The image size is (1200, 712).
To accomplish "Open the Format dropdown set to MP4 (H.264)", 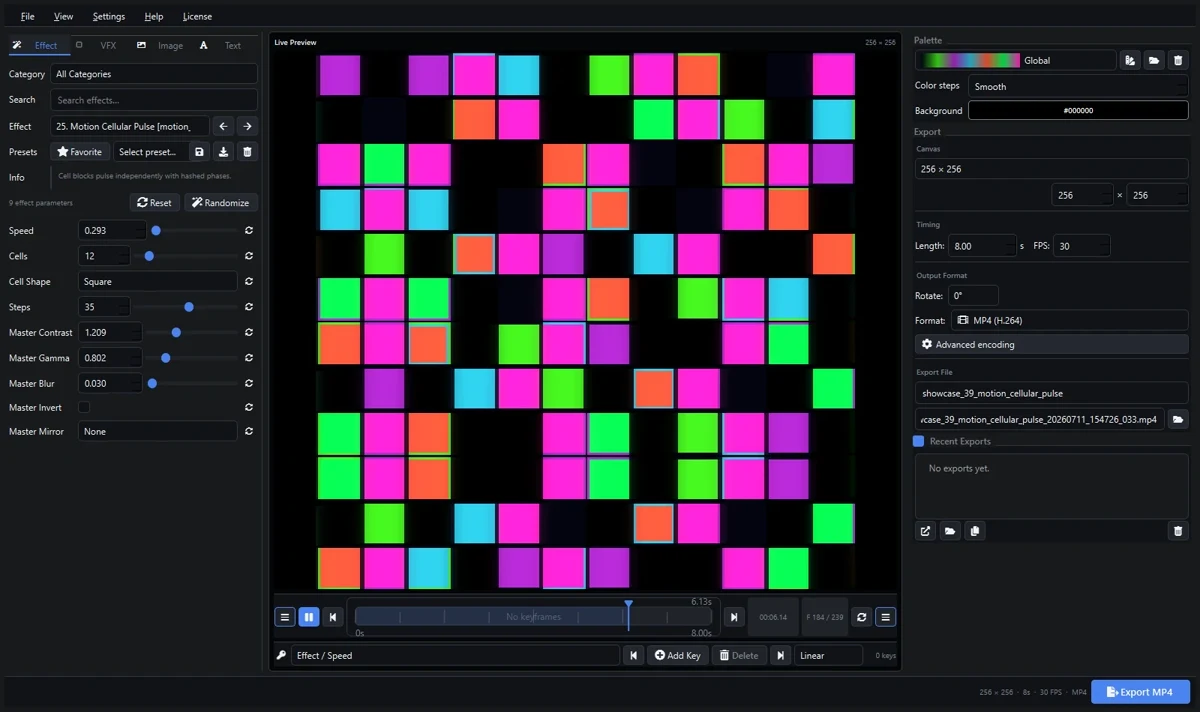I will point(1070,321).
